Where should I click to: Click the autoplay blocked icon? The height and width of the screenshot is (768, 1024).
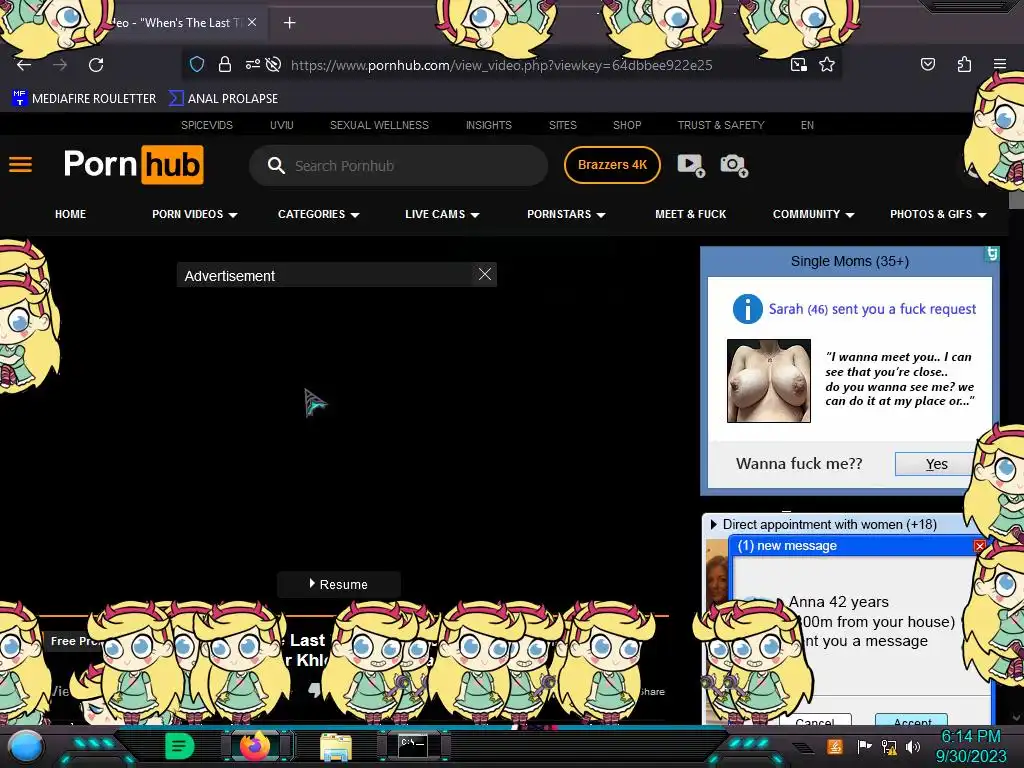[274, 64]
